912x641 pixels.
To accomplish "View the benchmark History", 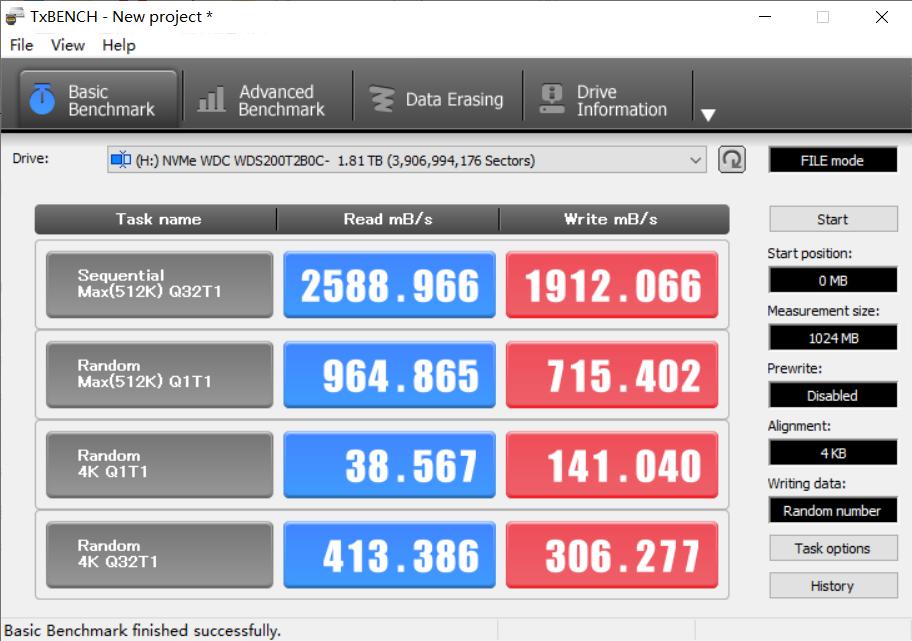I will pyautogui.click(x=833, y=585).
